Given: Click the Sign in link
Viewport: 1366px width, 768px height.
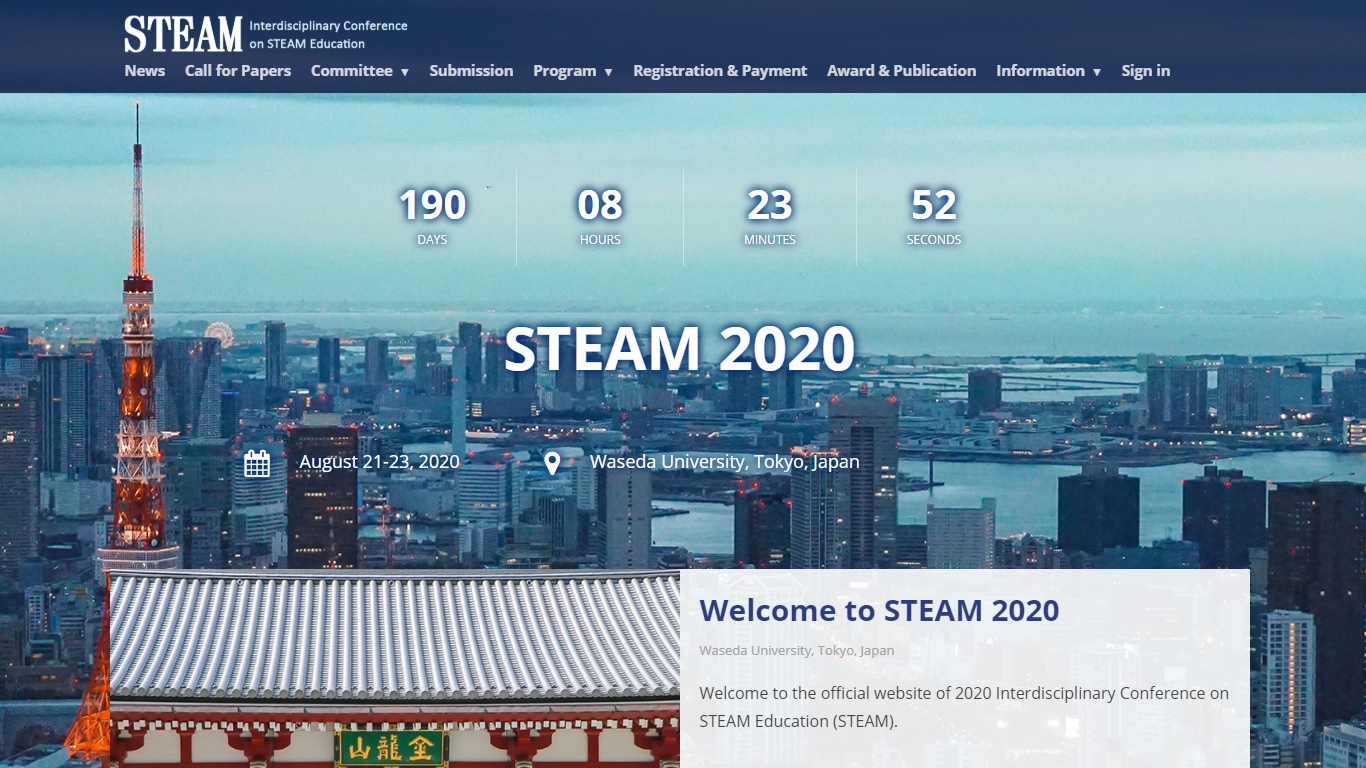Looking at the screenshot, I should (x=1145, y=71).
